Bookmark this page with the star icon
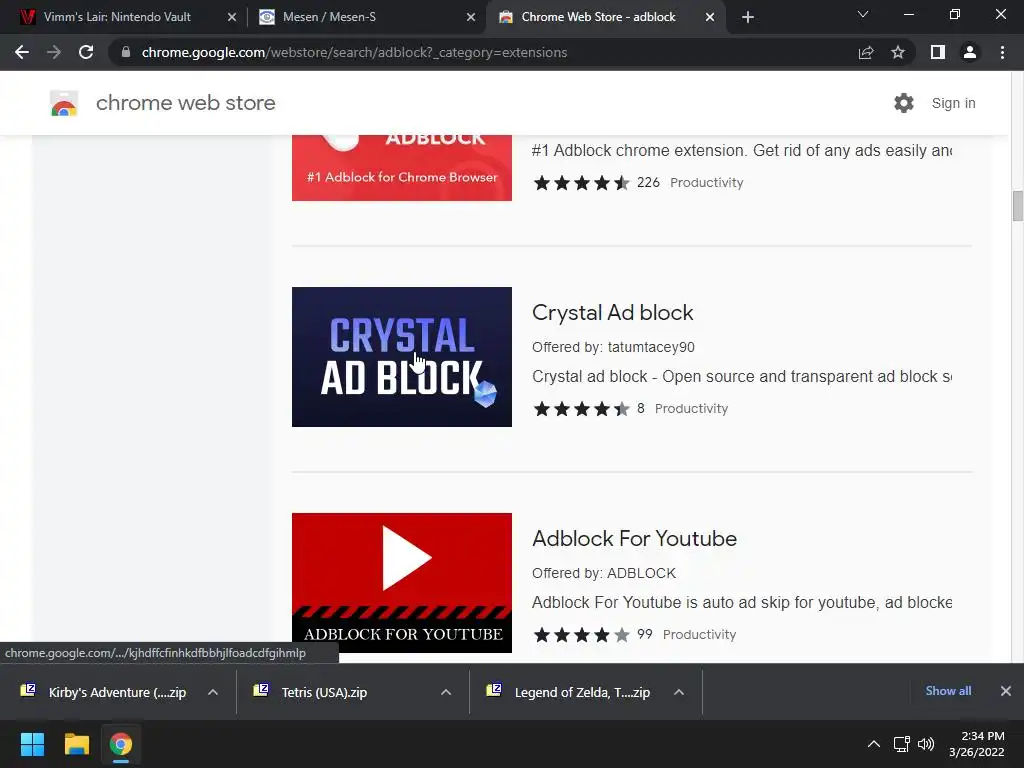Viewport: 1024px width, 768px height. (x=898, y=52)
